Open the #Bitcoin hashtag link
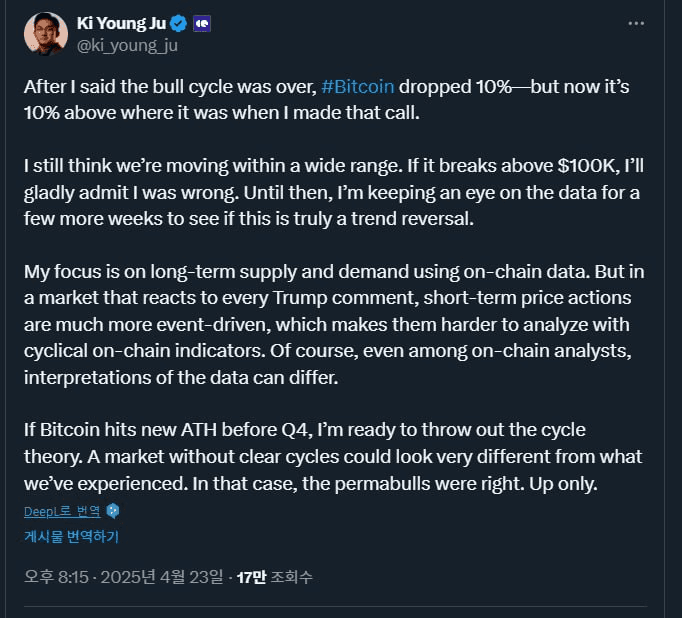Screen dimensions: 682x618 pos(358,87)
